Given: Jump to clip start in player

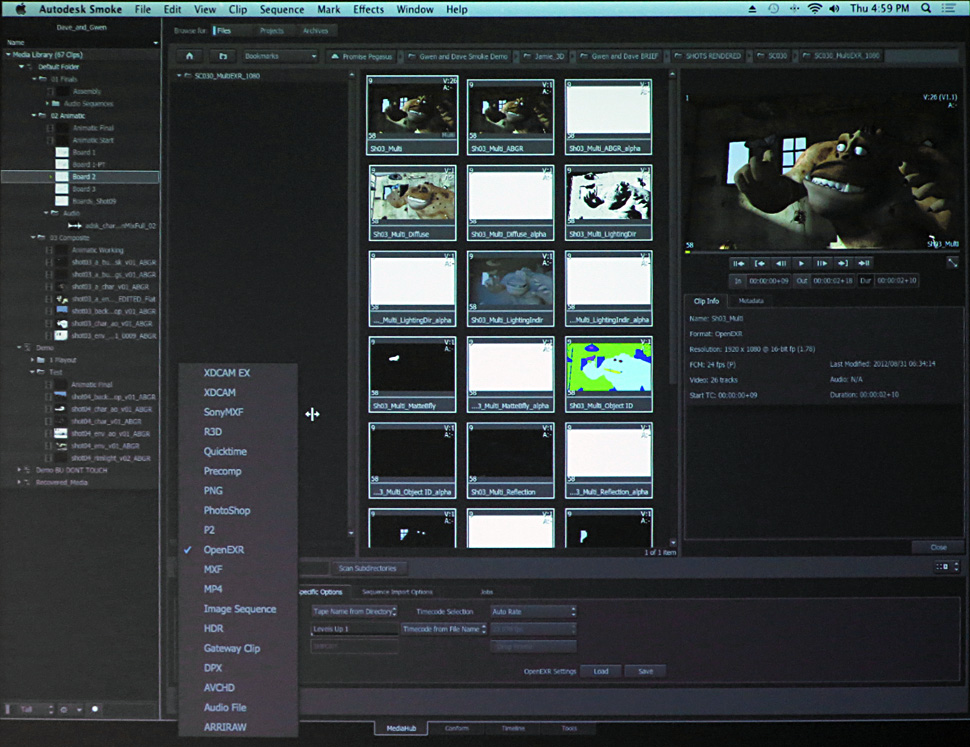Looking at the screenshot, I should [x=739, y=263].
